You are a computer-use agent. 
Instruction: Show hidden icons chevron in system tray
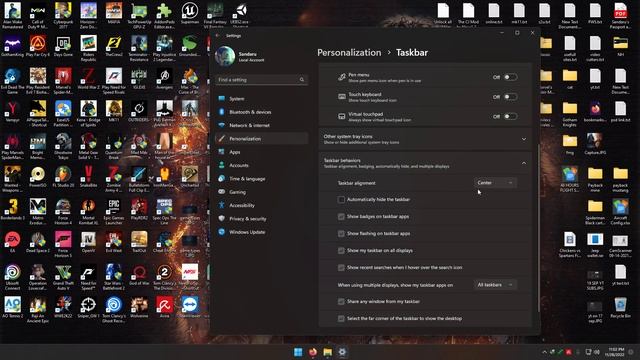544,352
